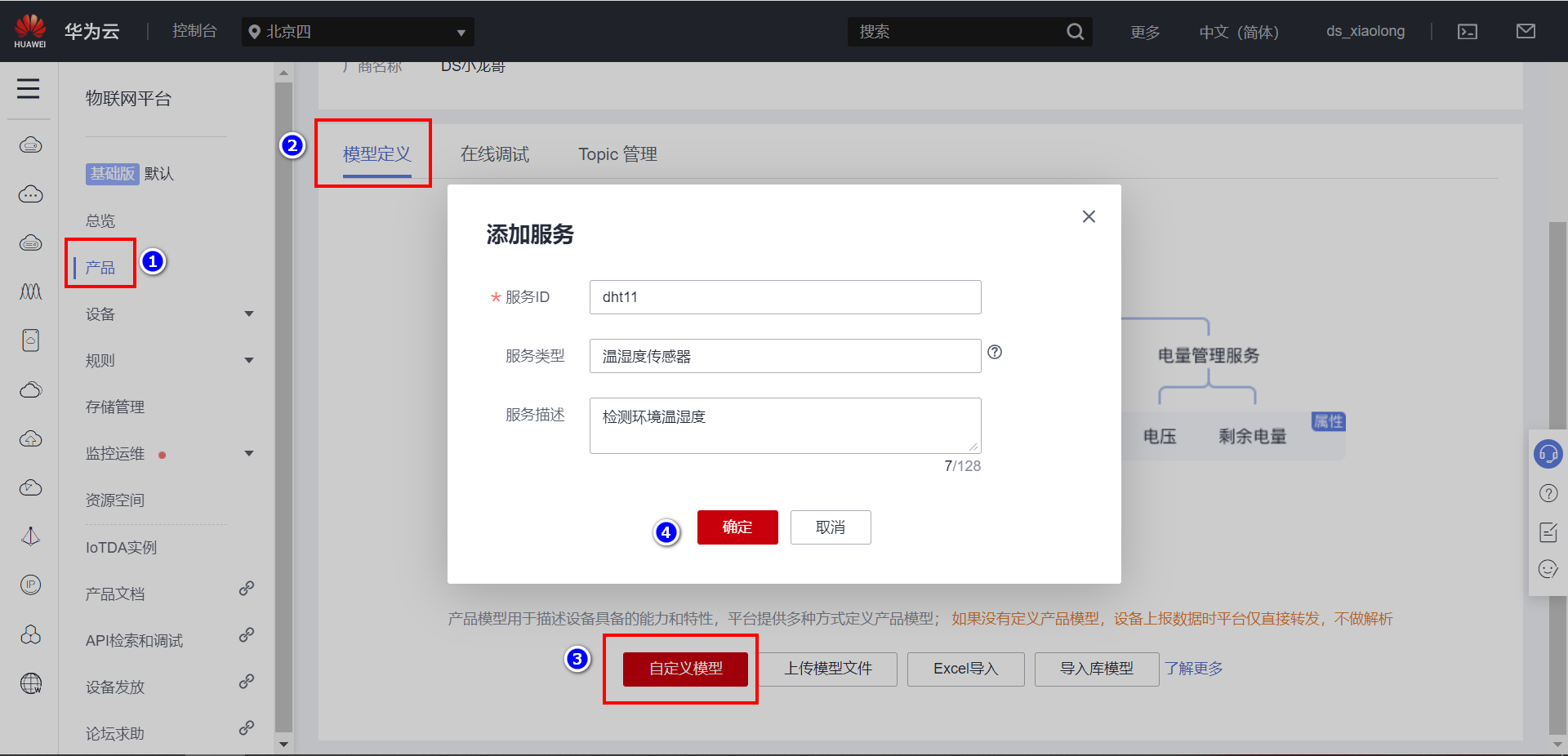The height and width of the screenshot is (756, 1568).
Task: Click the cloud upload icon in left rail
Action: 31,438
